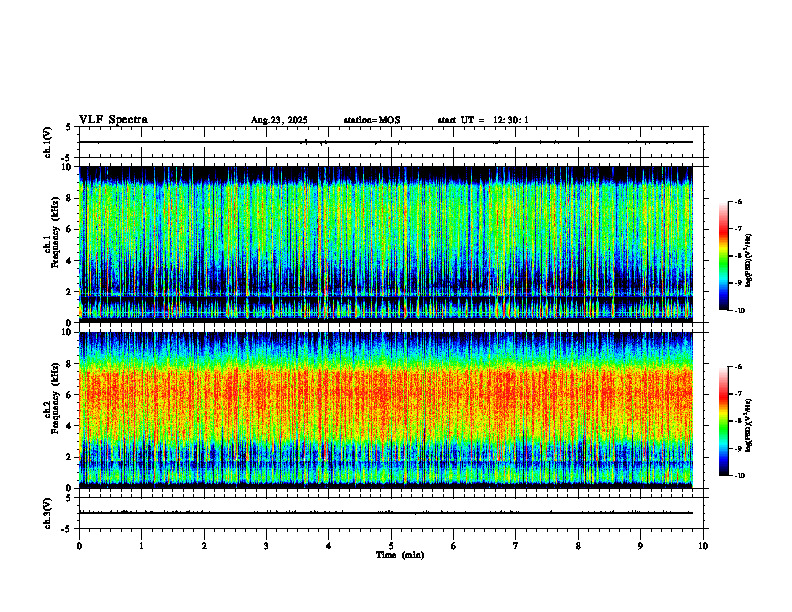Click the ch.1 color bar title text
This screenshot has width=792, height=612.
click(749, 260)
